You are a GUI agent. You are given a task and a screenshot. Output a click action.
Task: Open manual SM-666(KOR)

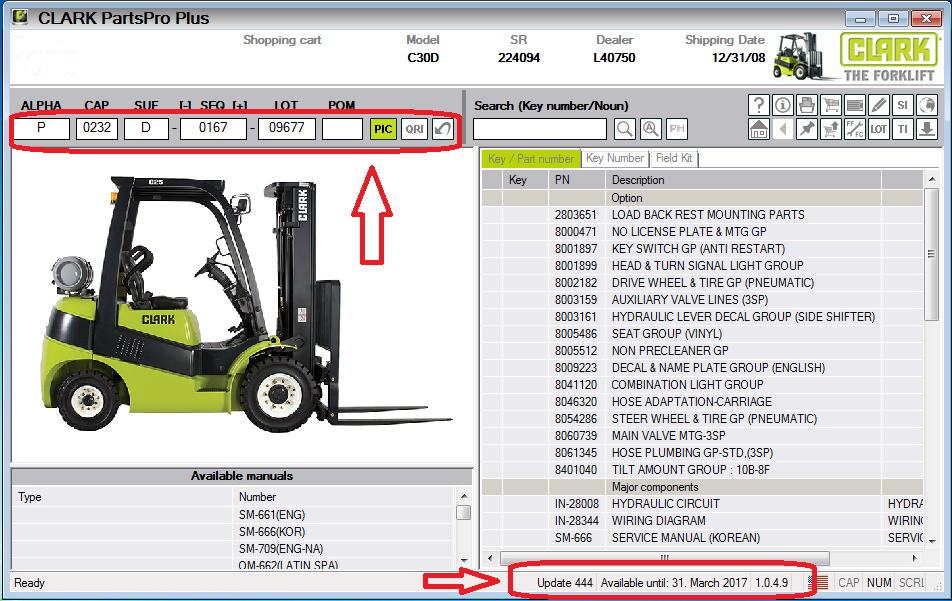point(272,532)
